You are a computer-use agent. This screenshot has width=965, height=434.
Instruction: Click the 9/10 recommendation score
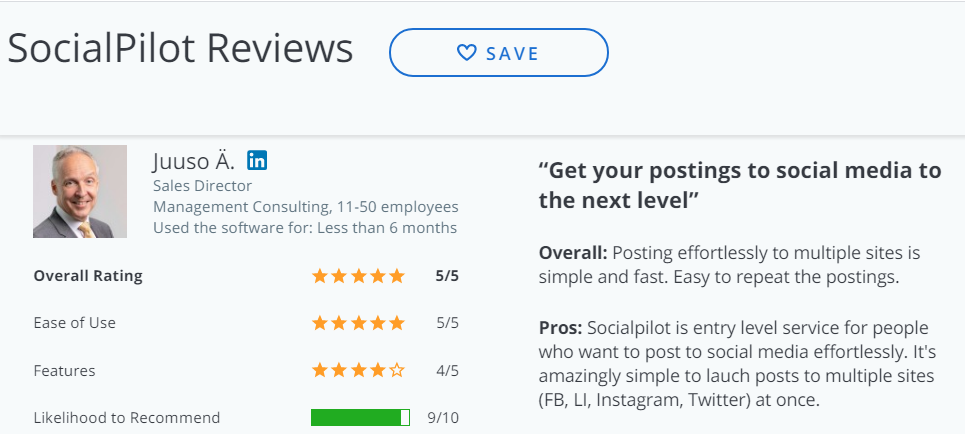(x=443, y=418)
